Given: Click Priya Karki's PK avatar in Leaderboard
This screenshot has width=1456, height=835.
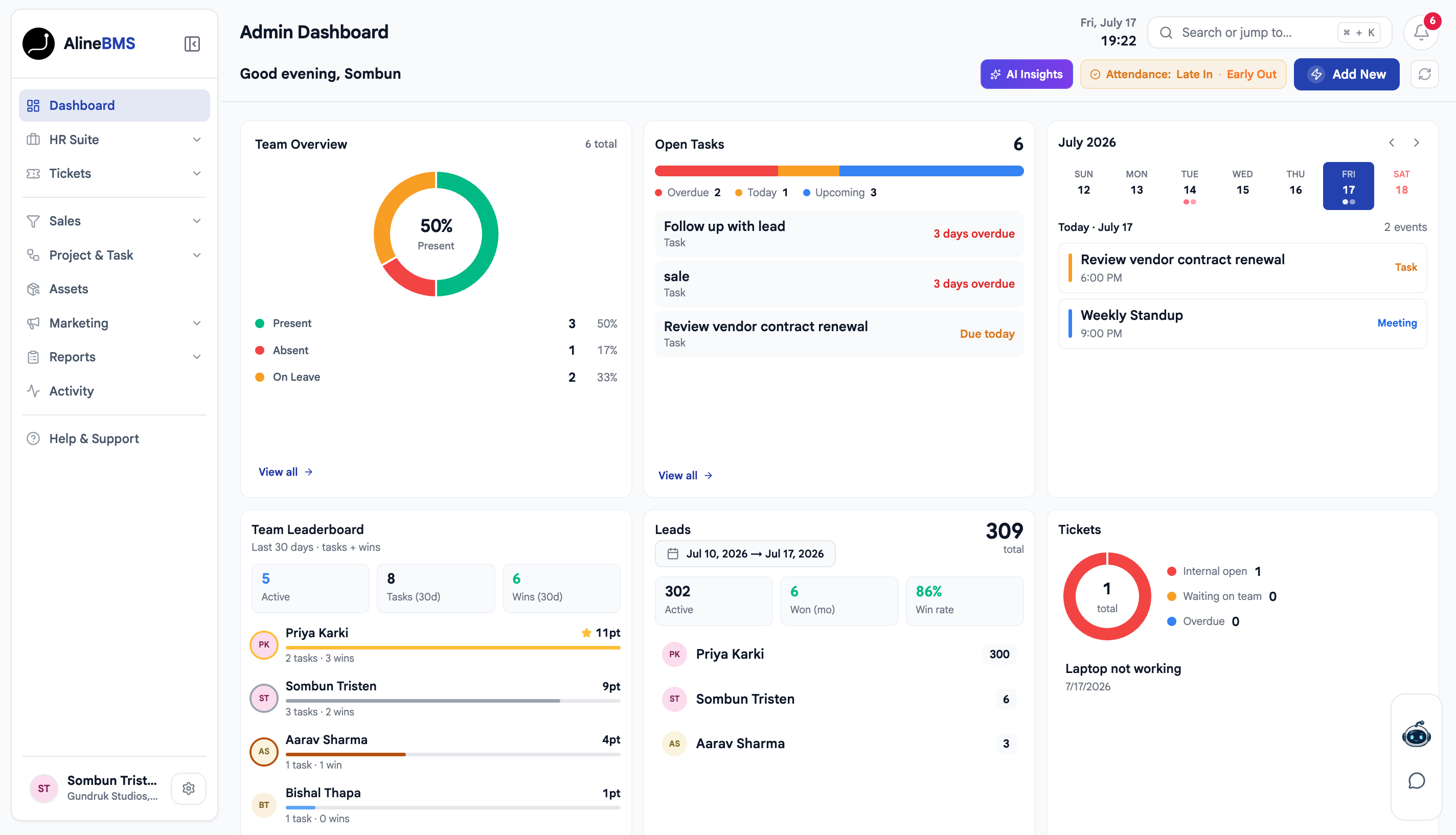Looking at the screenshot, I should pos(264,644).
